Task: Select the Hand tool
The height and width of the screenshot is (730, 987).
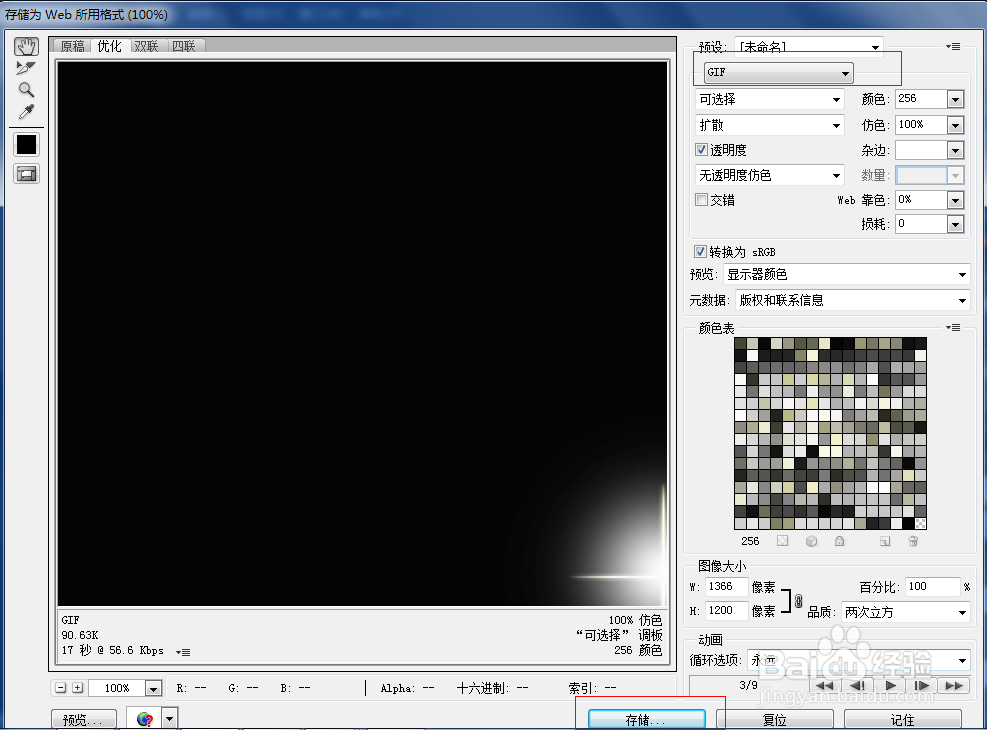Action: click(26, 45)
